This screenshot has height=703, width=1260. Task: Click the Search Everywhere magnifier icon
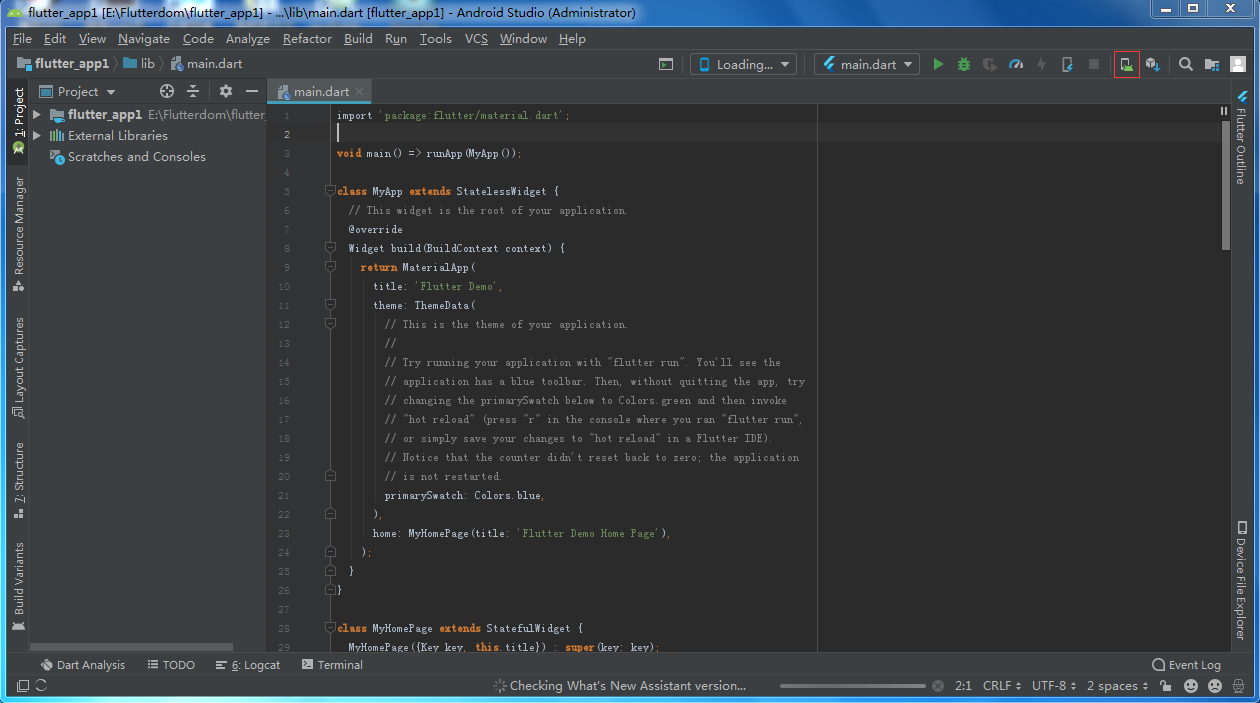pos(1186,64)
